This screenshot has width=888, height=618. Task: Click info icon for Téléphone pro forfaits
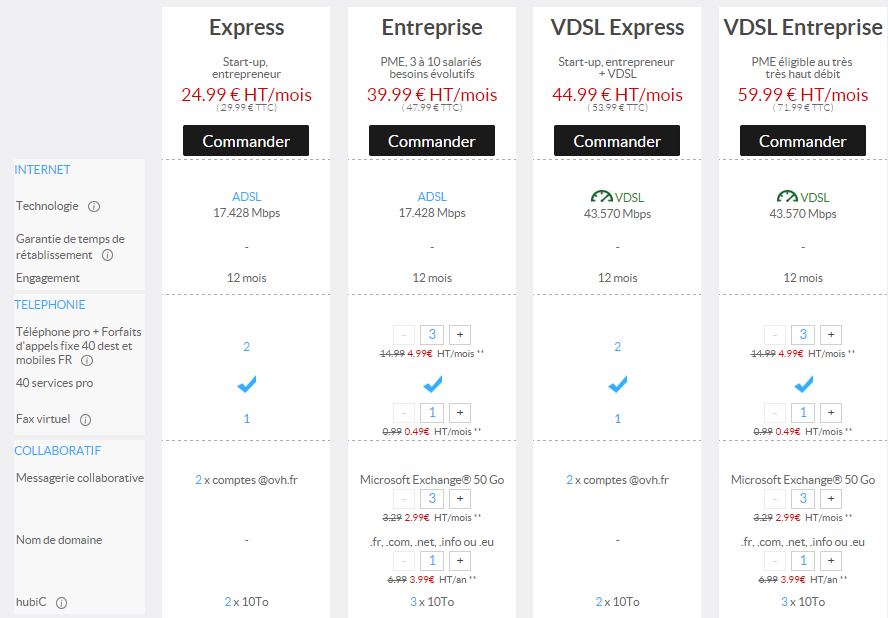[x=87, y=361]
